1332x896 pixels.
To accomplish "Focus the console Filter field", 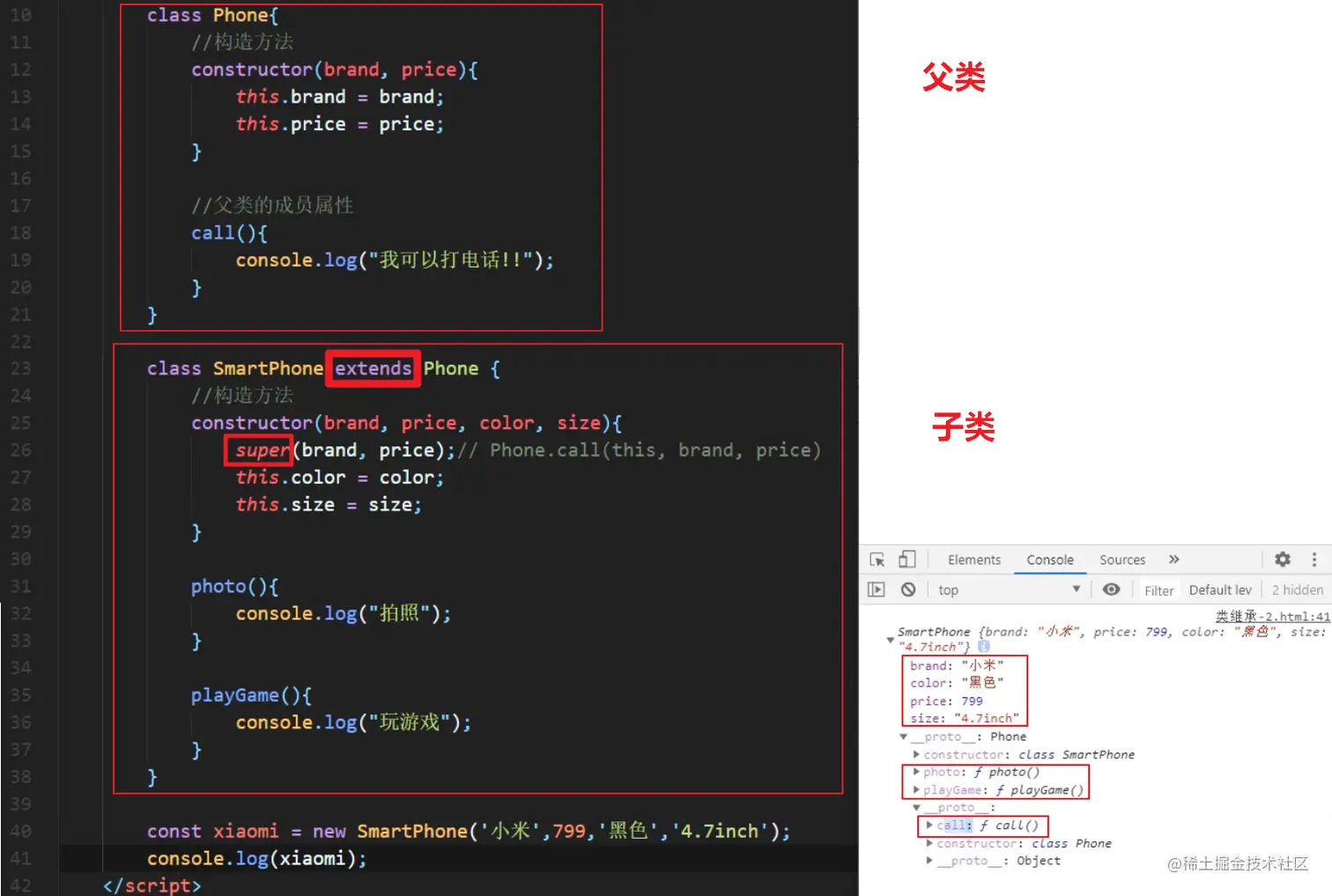I will coord(1159,590).
